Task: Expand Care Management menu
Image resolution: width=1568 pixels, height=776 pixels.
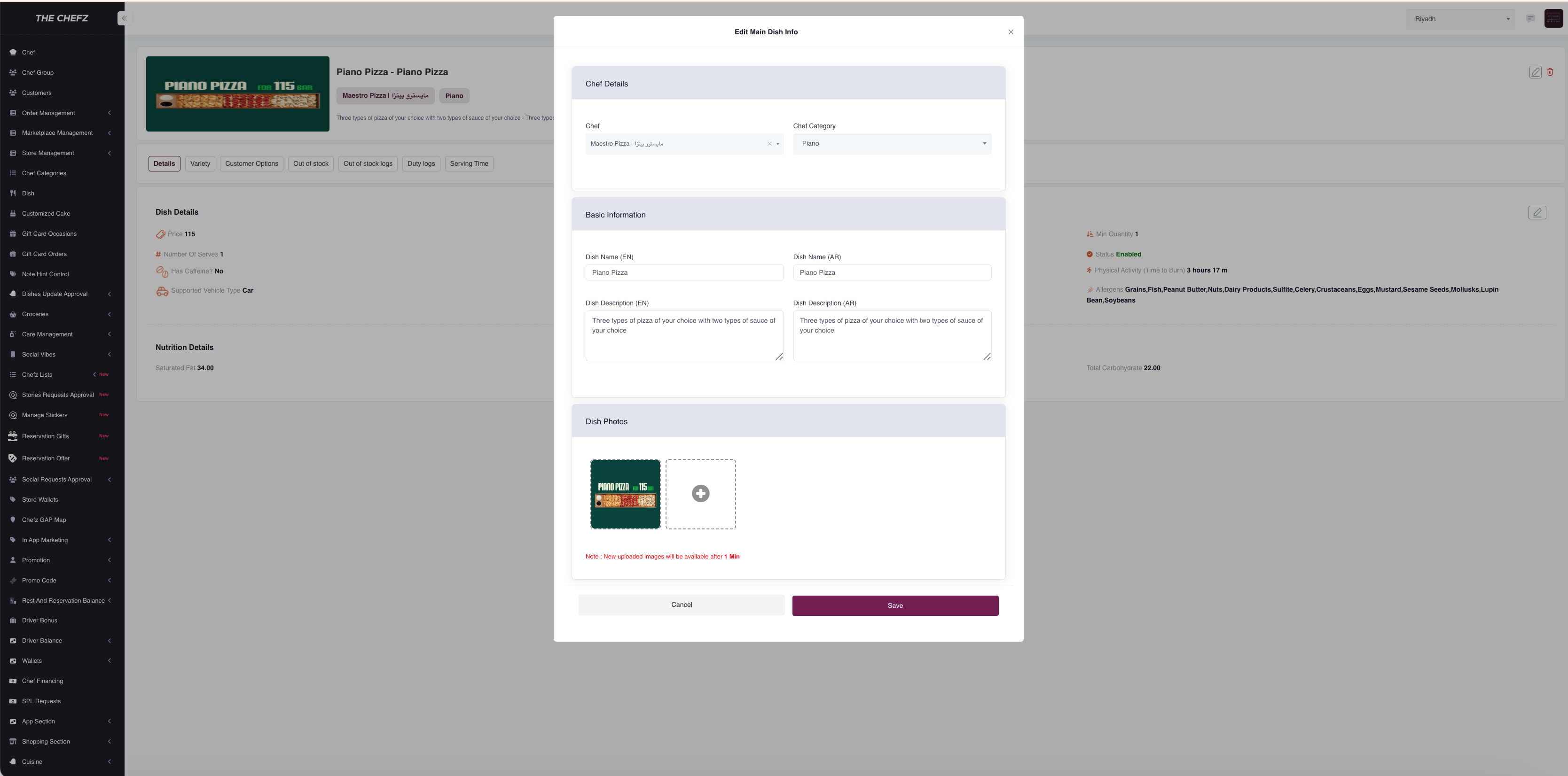Action: pyautogui.click(x=62, y=334)
